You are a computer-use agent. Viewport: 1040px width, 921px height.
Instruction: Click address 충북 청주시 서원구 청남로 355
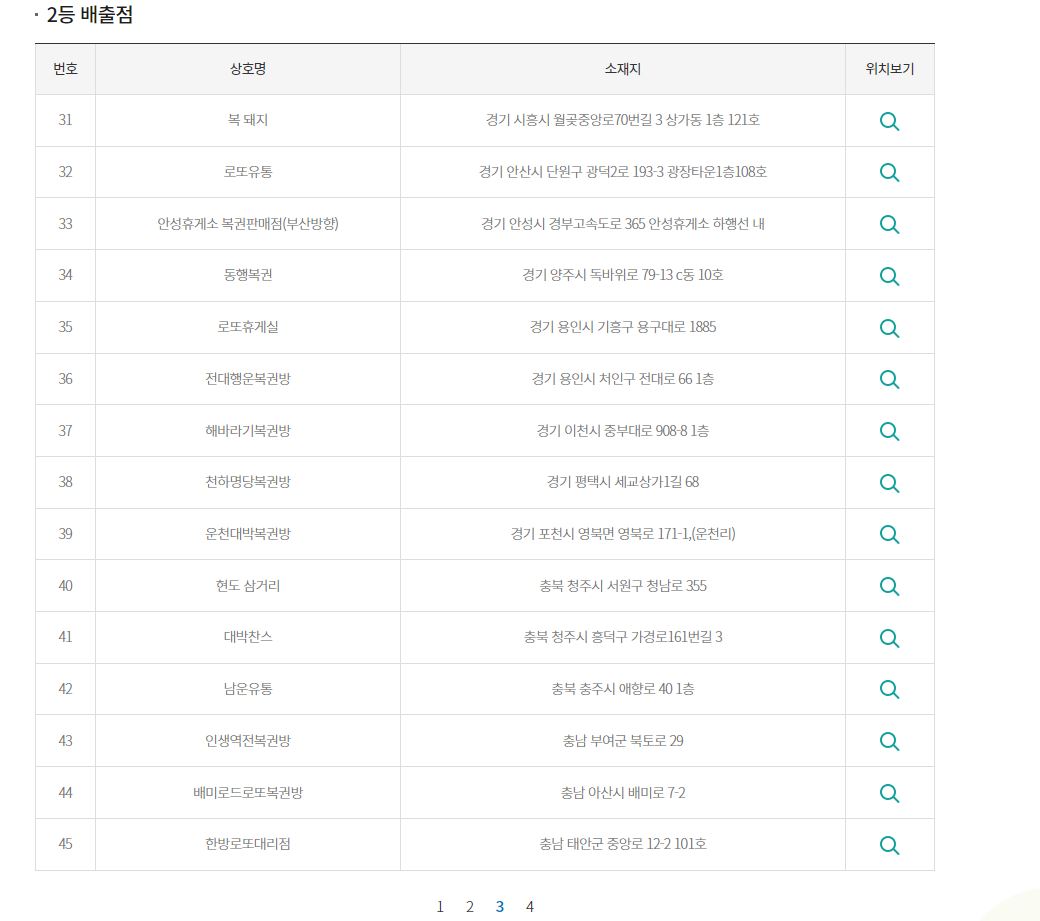[x=623, y=585]
